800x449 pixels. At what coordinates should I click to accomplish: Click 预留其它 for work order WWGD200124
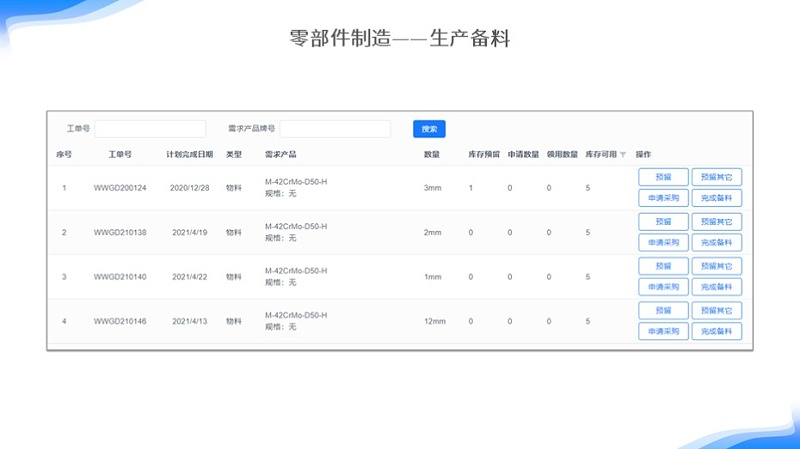(716, 177)
